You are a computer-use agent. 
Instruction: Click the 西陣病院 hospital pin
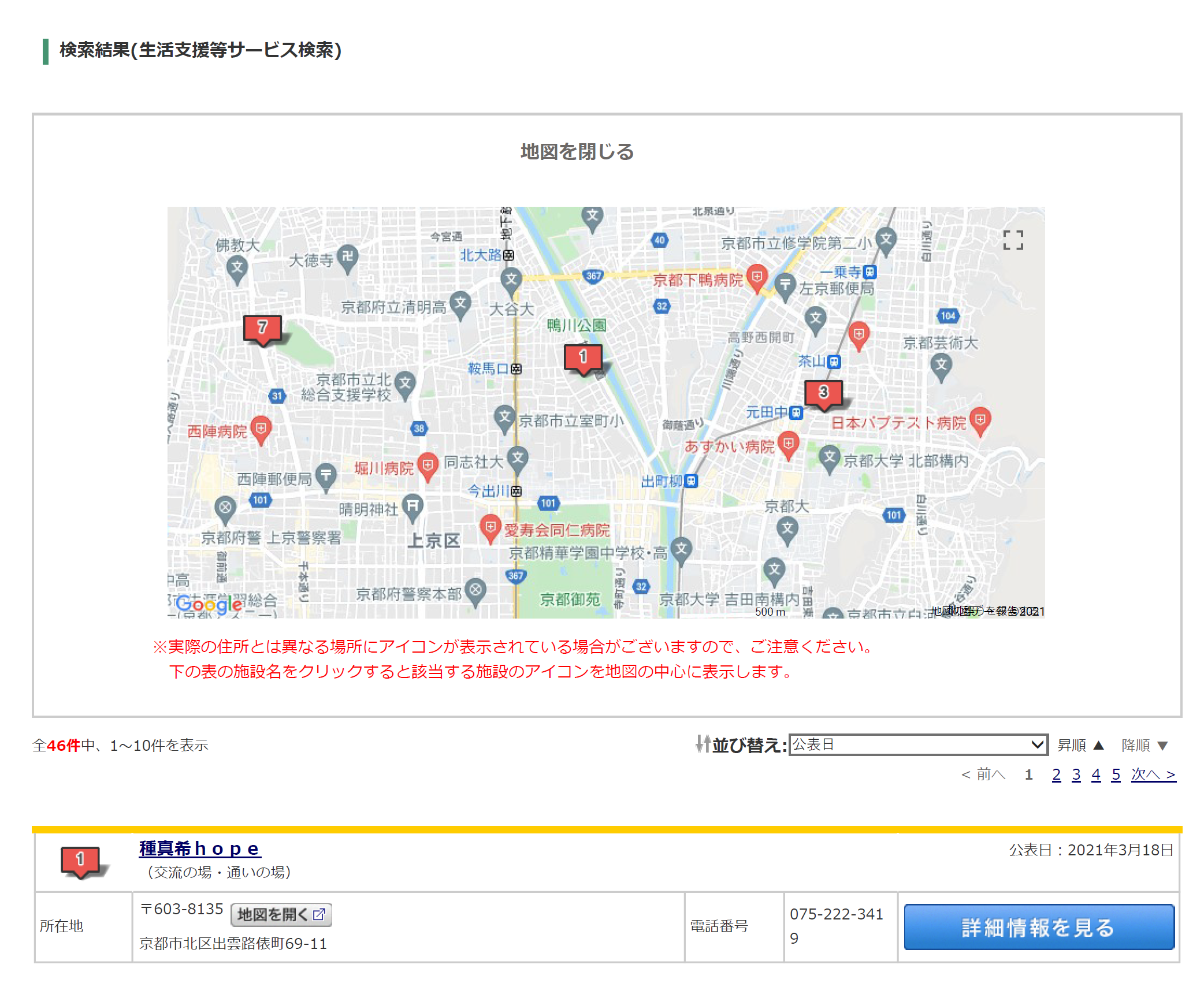pos(261,430)
